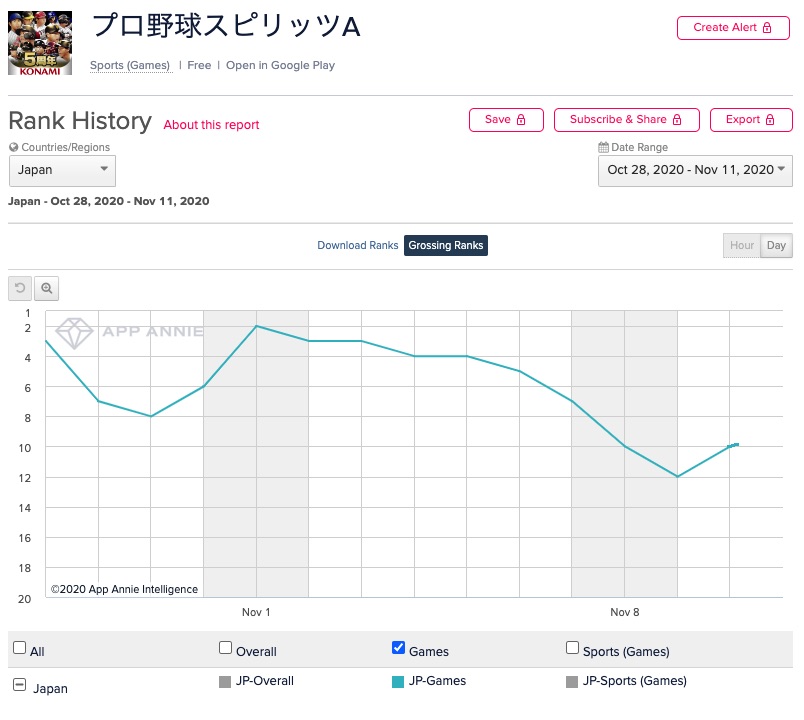Select the Grossing Ranks tab

446,245
